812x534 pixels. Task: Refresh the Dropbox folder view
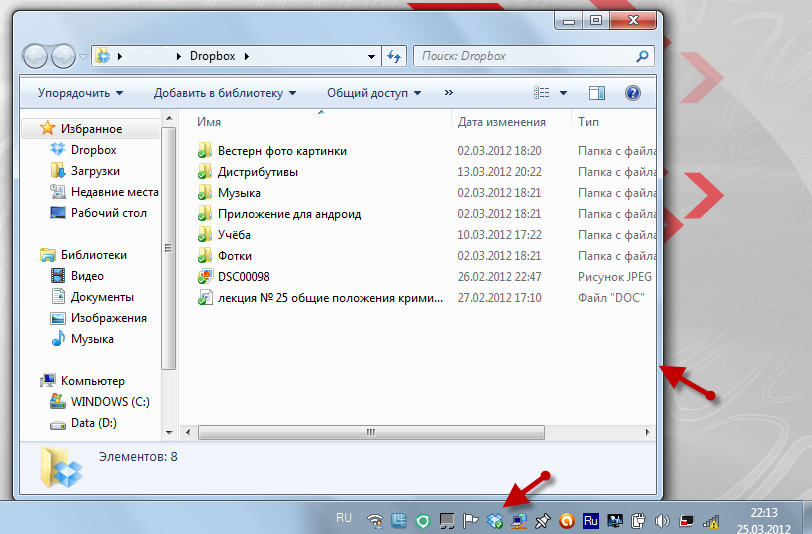[395, 56]
